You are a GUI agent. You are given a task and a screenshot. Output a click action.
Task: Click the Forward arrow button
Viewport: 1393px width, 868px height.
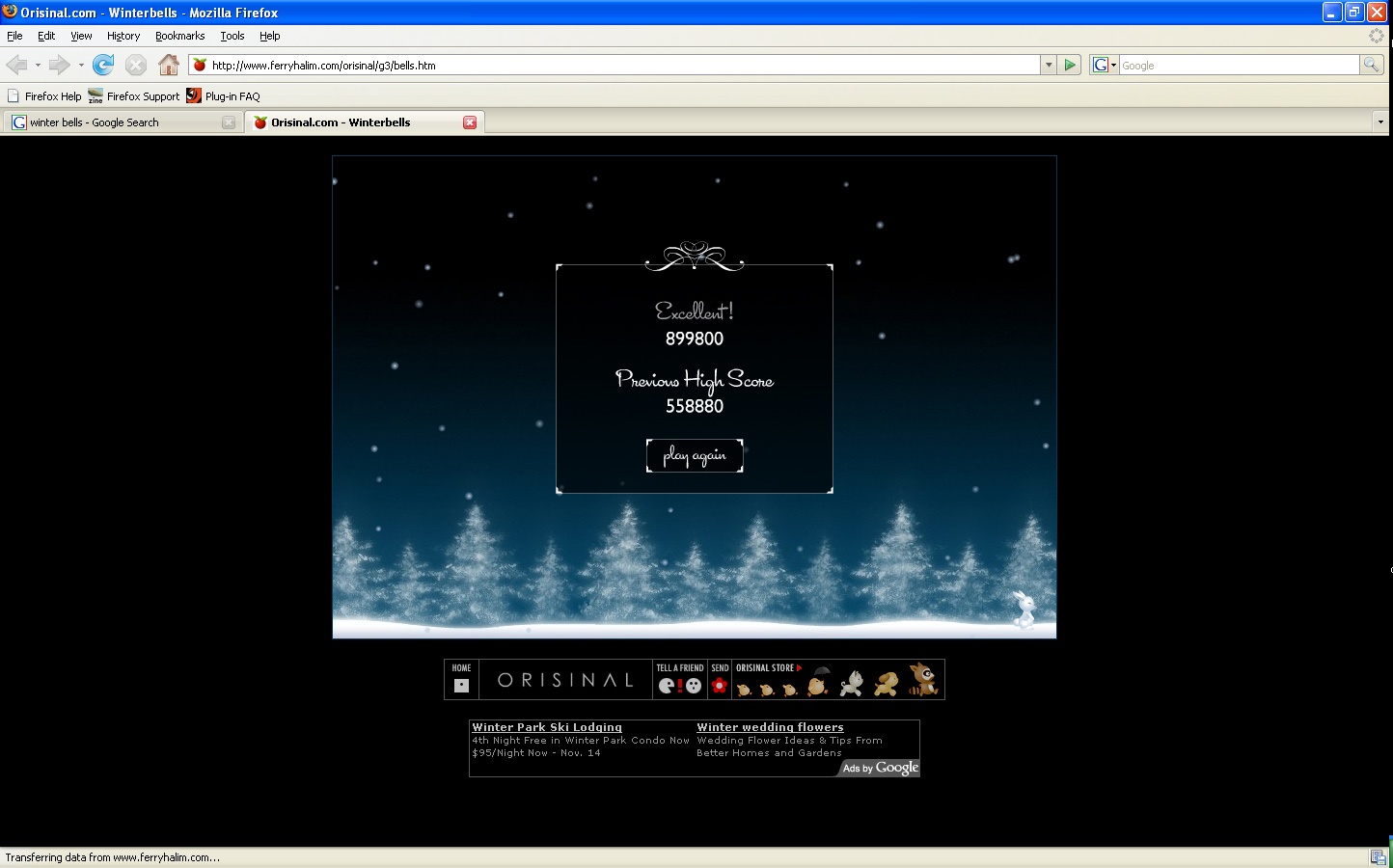[60, 65]
